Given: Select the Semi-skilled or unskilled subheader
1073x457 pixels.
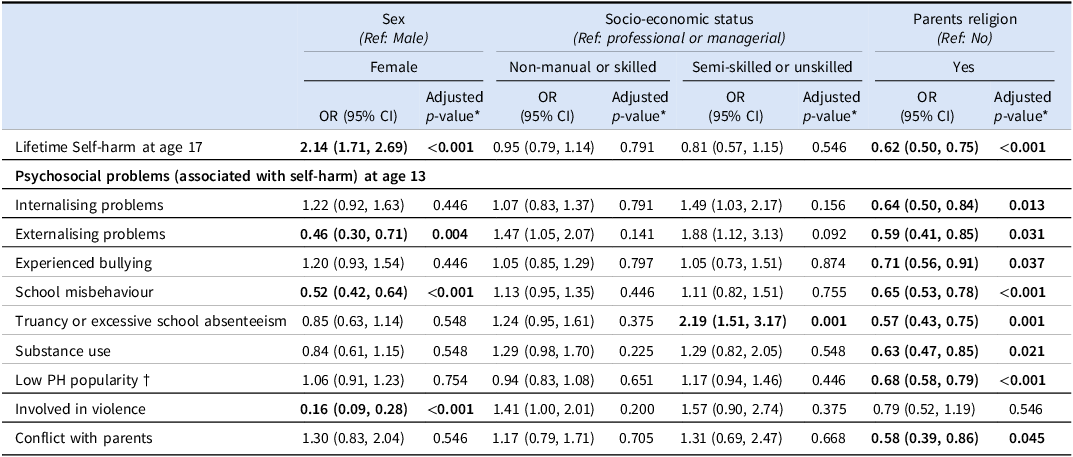Looking at the screenshot, I should (x=772, y=67).
